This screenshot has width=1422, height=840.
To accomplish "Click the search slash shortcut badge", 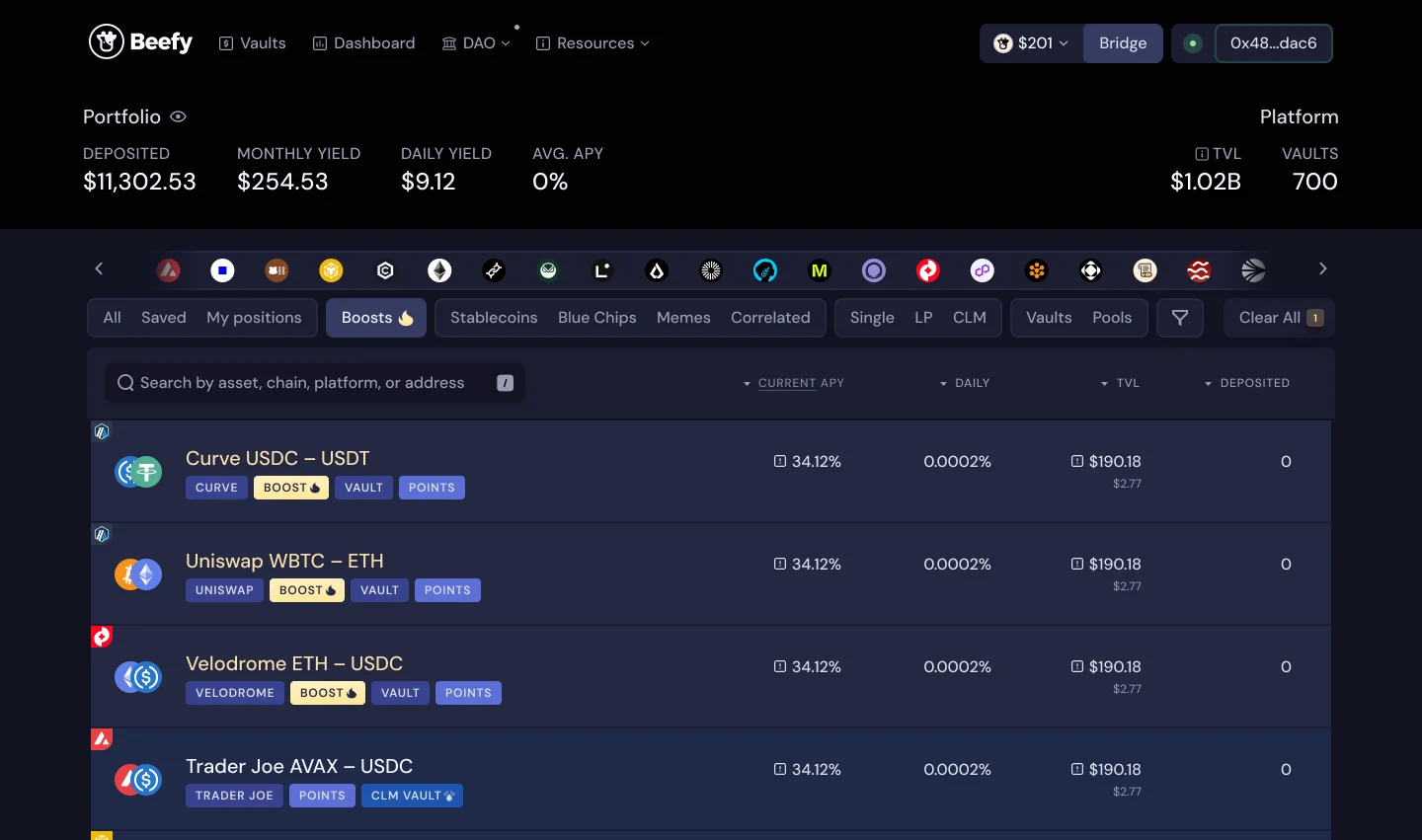I will (x=506, y=383).
